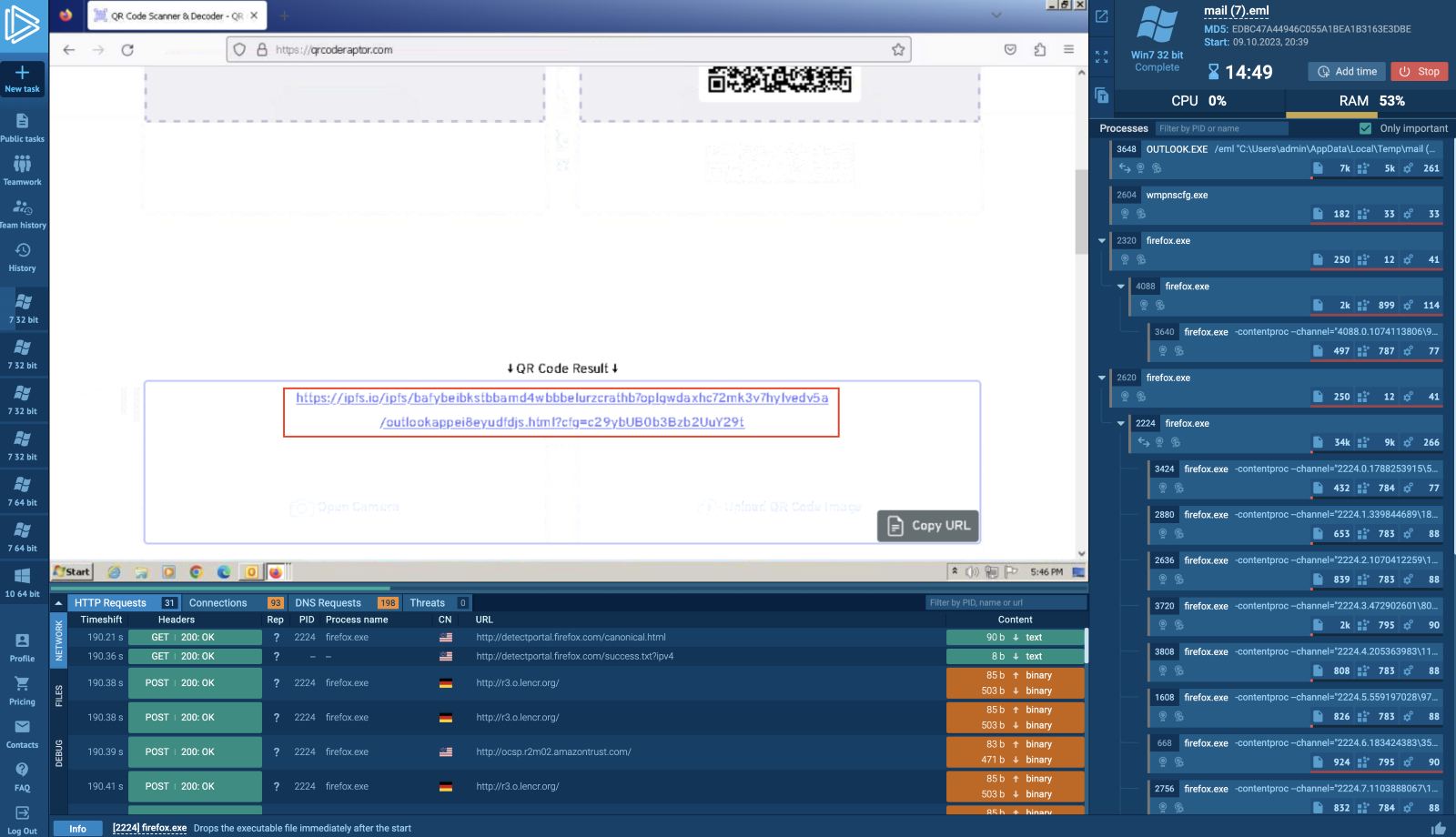Uncheck the Only important processes filter
The width and height of the screenshot is (1456, 837).
pos(1366,128)
